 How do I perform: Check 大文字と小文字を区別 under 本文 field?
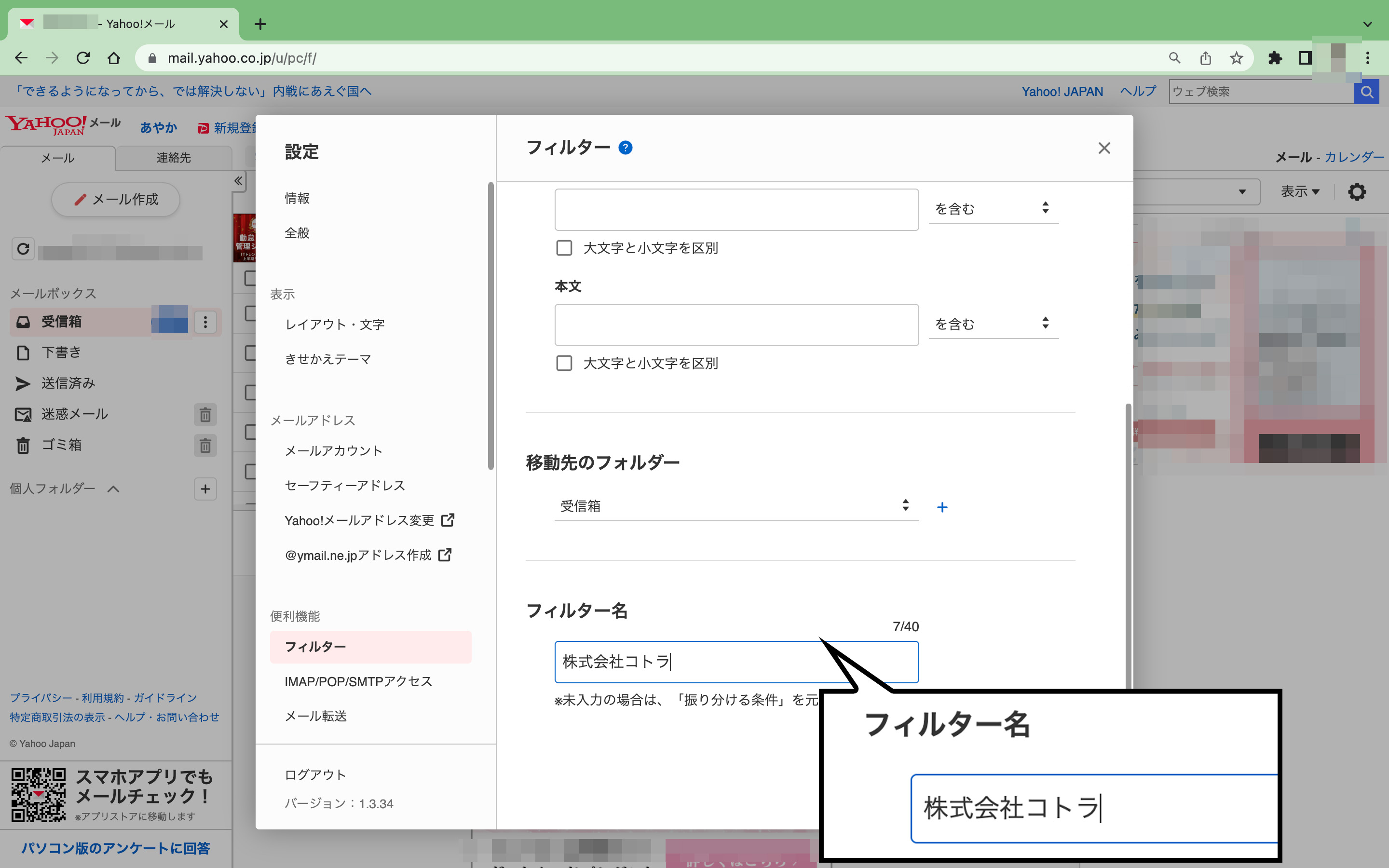pyautogui.click(x=564, y=364)
